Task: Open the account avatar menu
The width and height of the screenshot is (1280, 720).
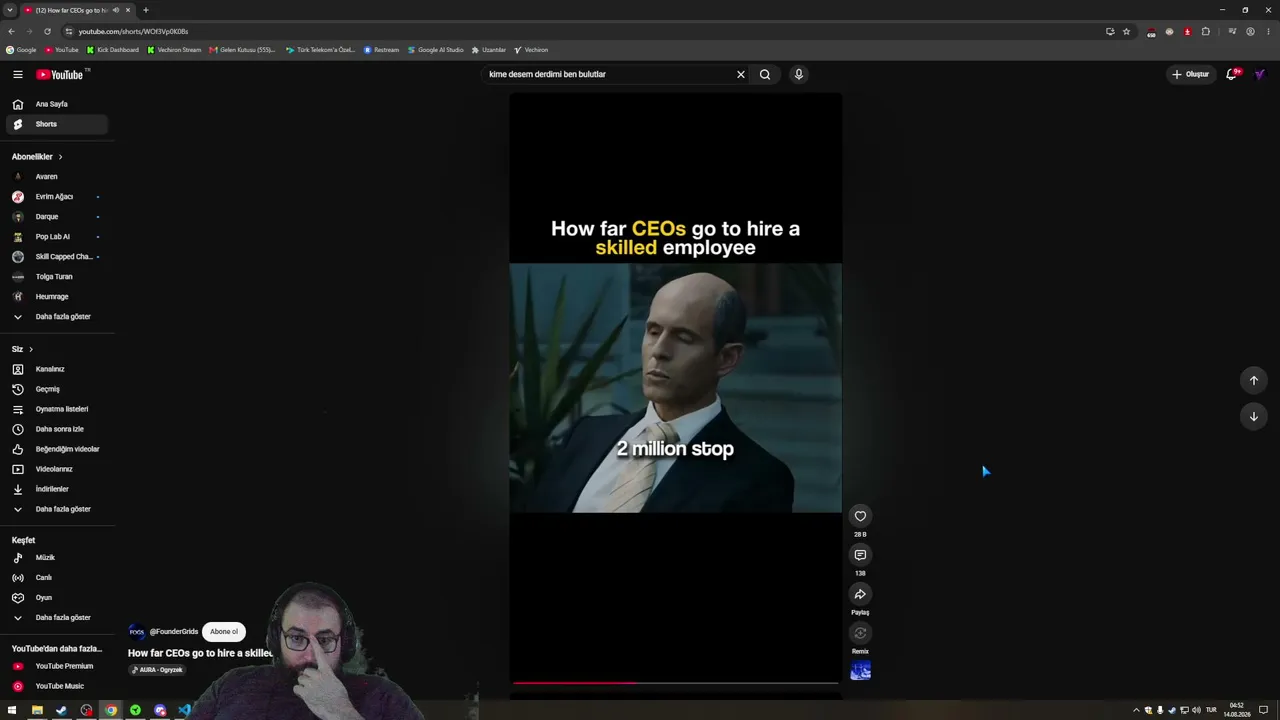Action: (1260, 74)
